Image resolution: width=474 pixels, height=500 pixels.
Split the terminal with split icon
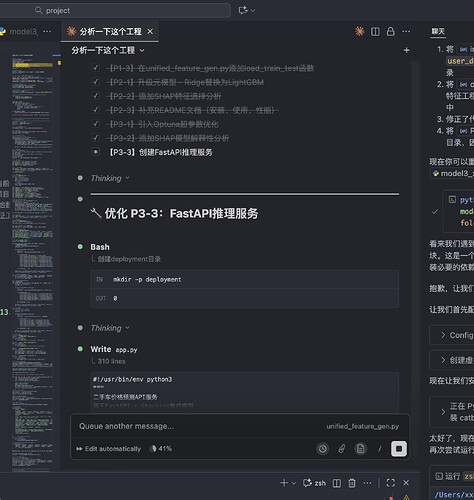pos(337,483)
